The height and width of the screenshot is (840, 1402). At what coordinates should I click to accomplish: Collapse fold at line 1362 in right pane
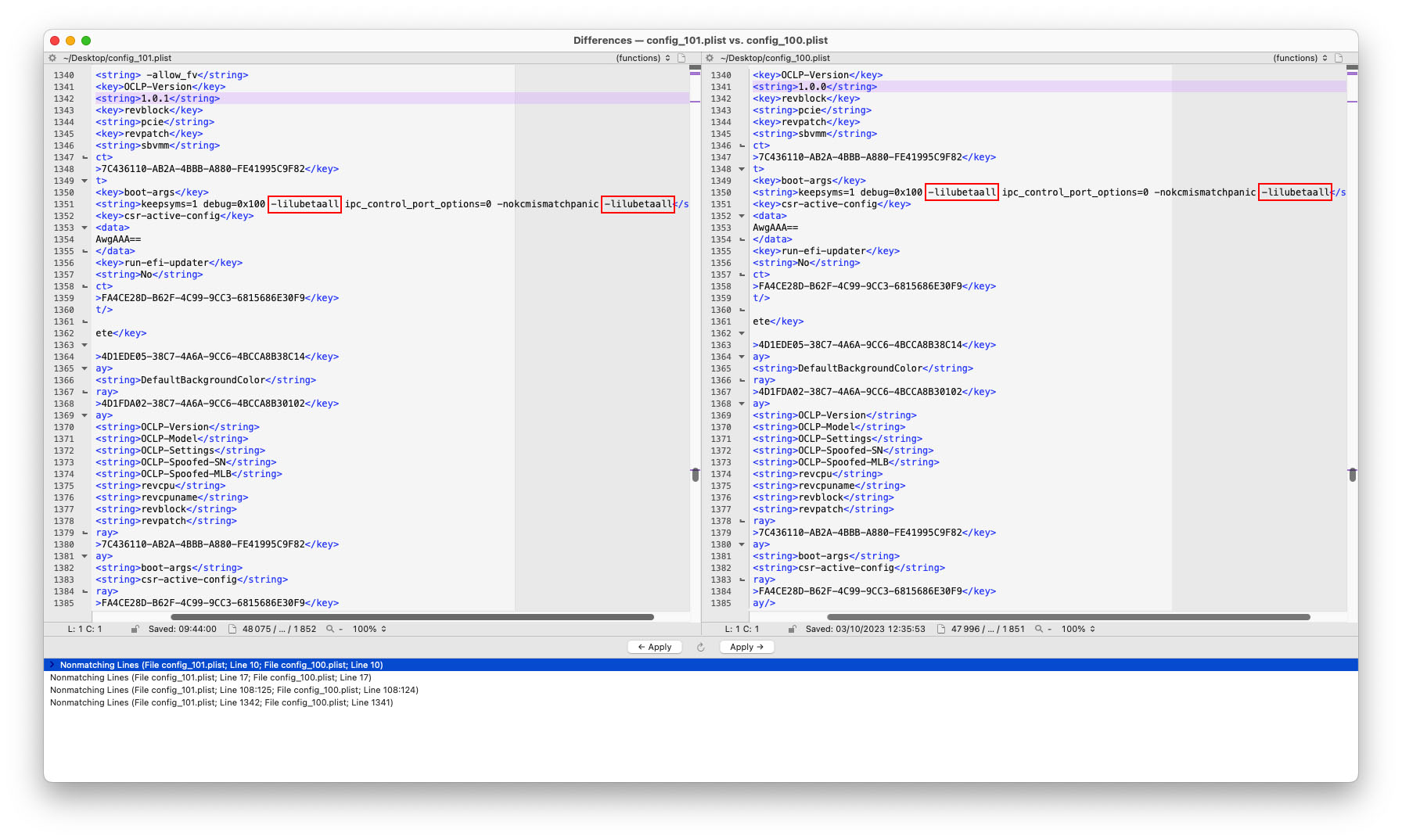(x=742, y=333)
